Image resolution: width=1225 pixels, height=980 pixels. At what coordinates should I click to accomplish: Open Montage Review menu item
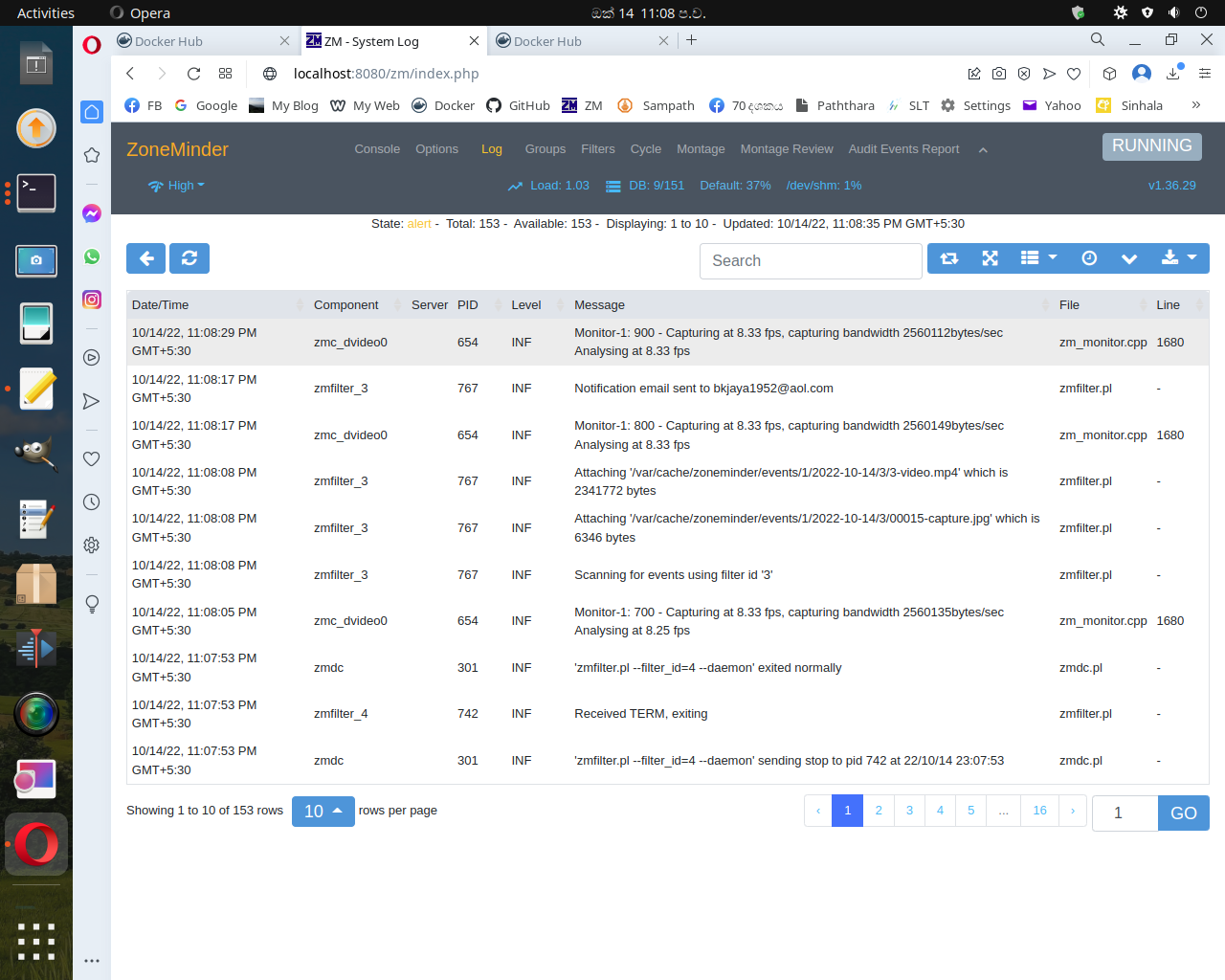(x=787, y=149)
